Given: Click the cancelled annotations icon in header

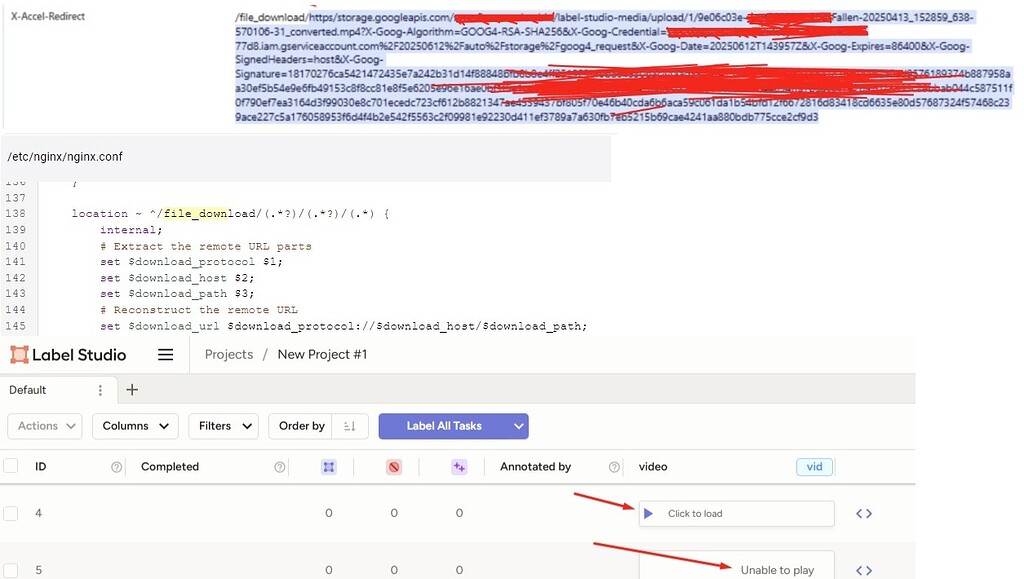Looking at the screenshot, I should pos(393,466).
